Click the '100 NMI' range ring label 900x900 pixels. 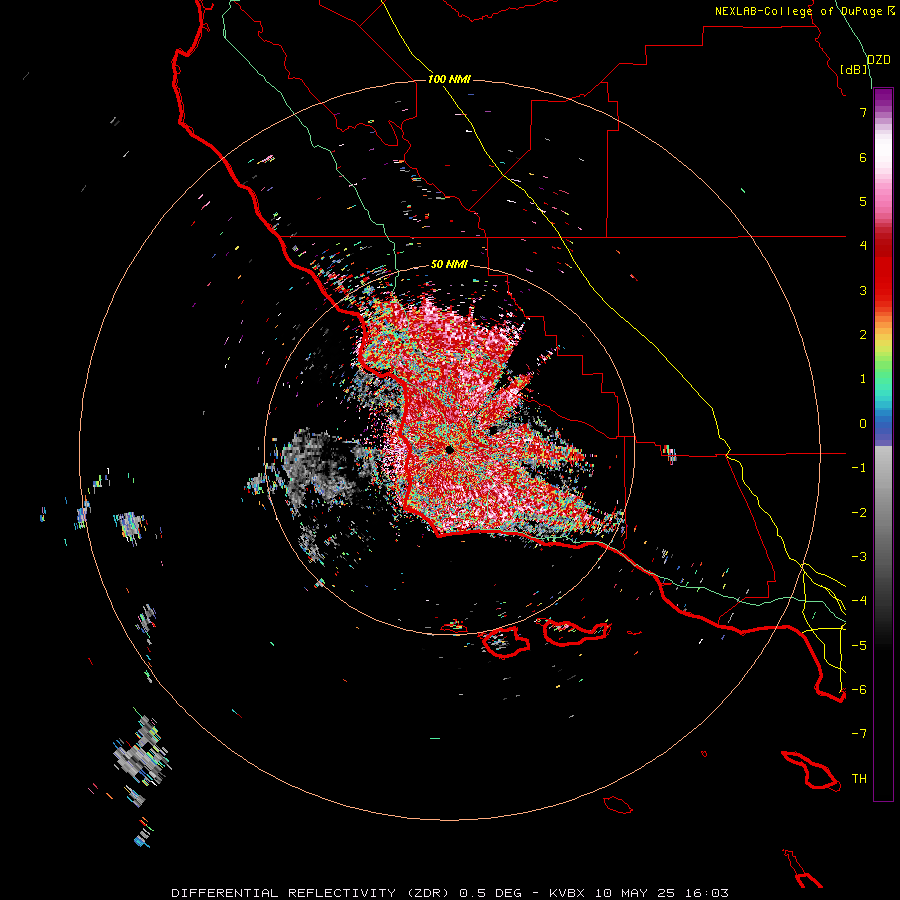click(x=449, y=79)
